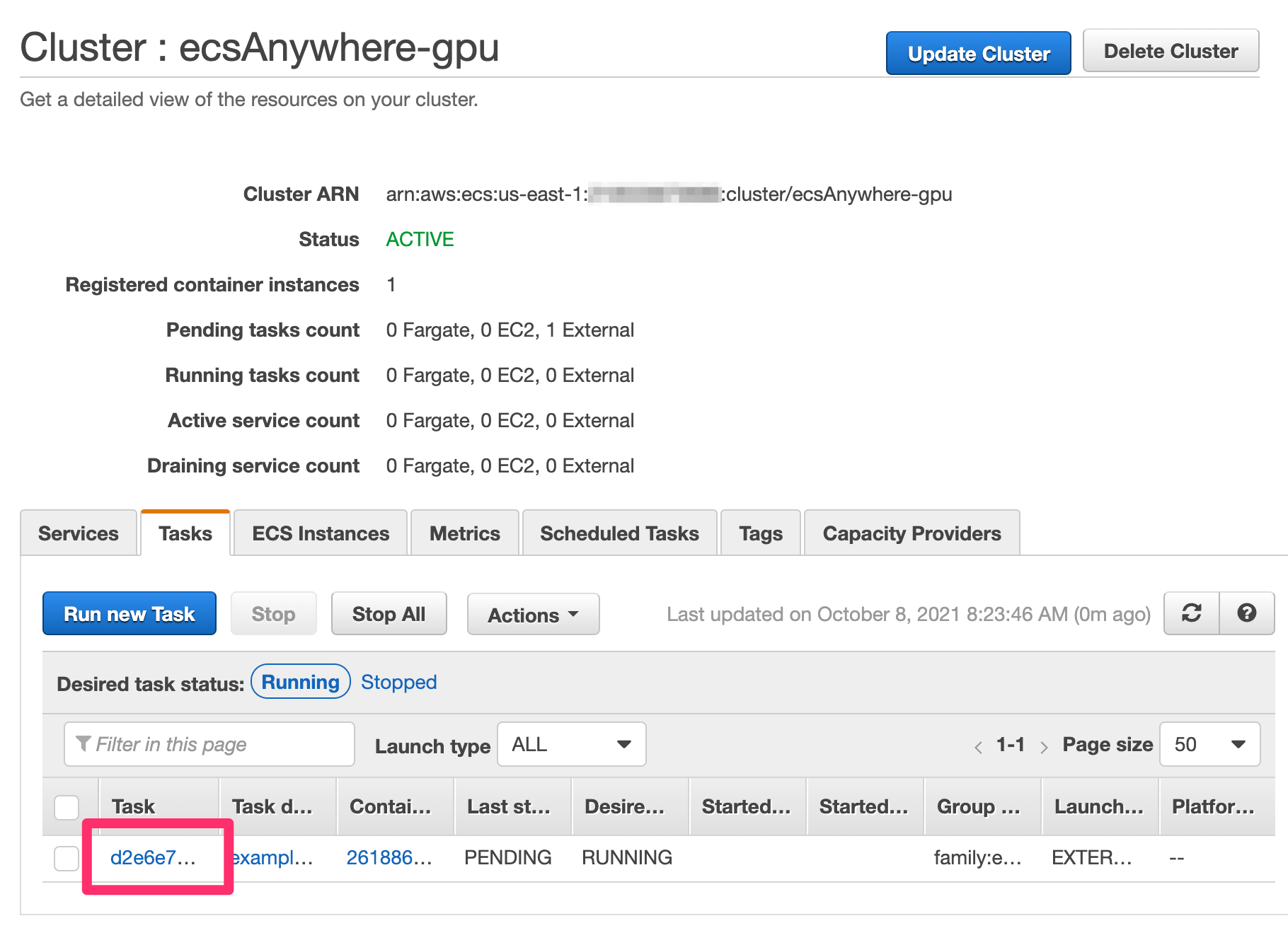Screen dimensions: 1288x928
Task: Click the ACTIVE status text
Action: point(420,239)
